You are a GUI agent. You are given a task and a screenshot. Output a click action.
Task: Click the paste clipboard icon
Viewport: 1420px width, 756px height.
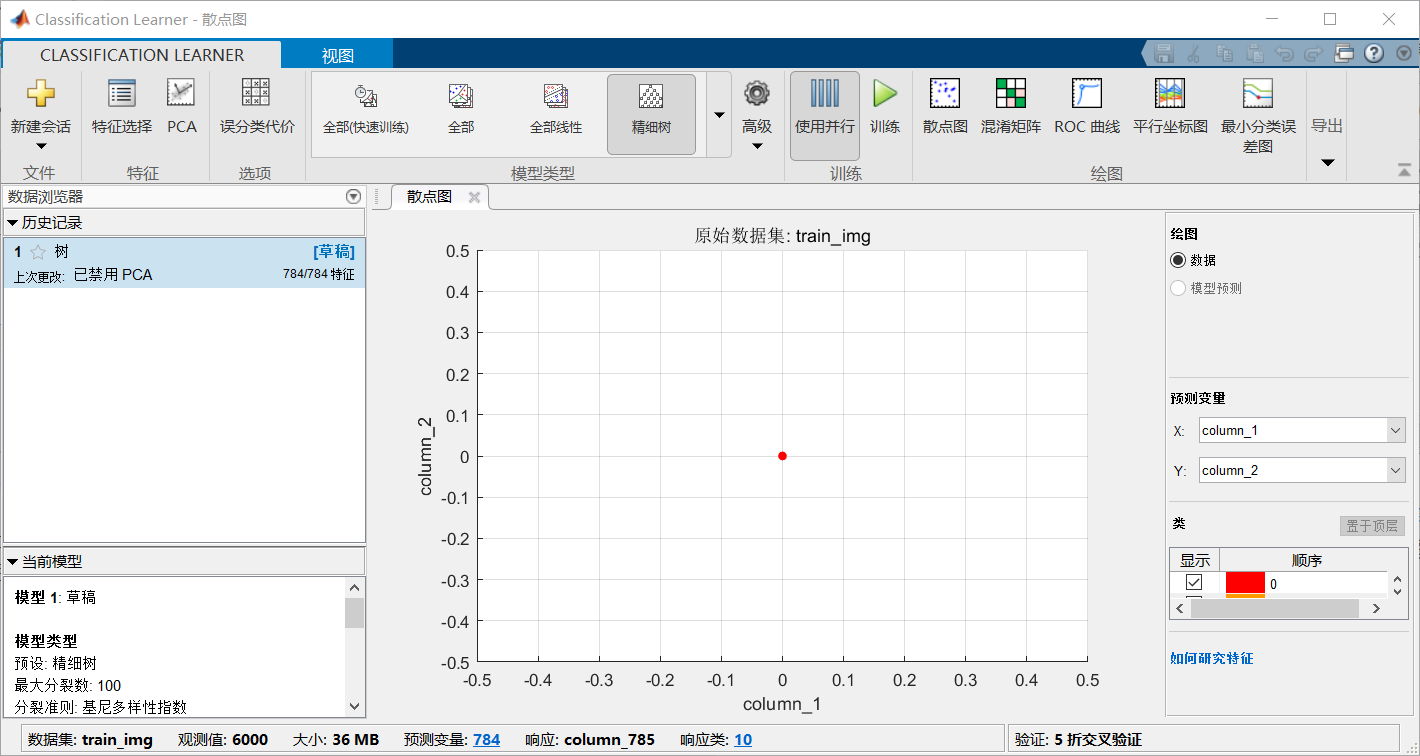pyautogui.click(x=1256, y=53)
